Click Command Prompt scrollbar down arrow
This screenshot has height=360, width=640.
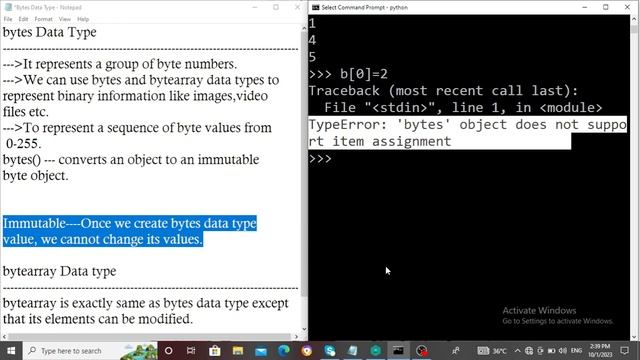[x=634, y=337]
